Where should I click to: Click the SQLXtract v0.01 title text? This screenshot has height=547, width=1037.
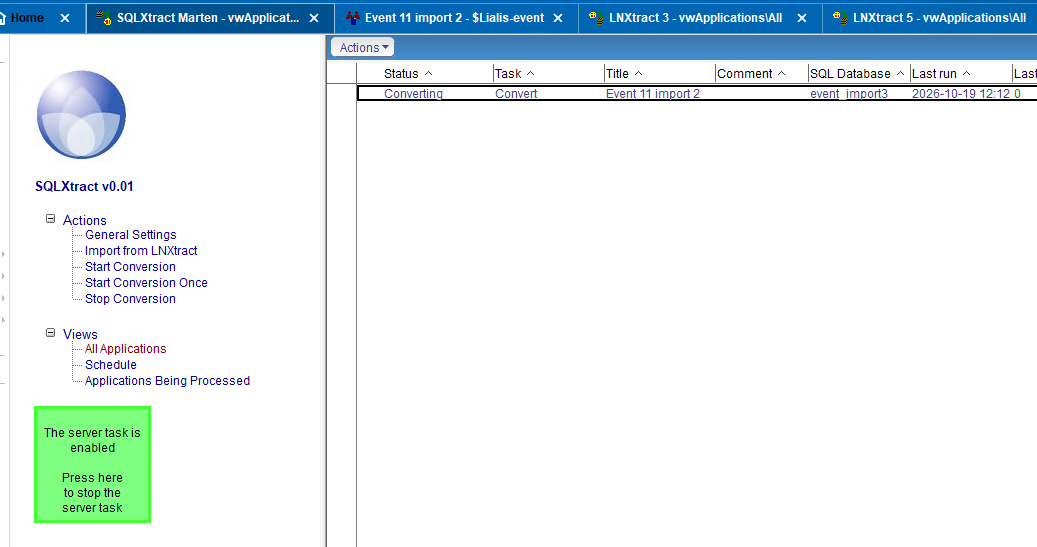coord(84,187)
